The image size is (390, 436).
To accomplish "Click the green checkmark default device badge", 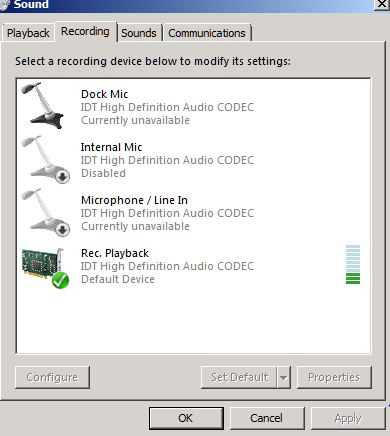I will pos(60,280).
